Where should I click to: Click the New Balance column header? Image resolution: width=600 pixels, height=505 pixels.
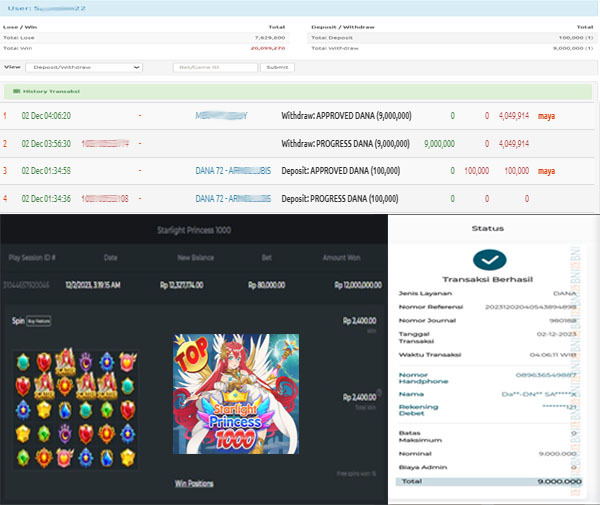click(x=196, y=258)
